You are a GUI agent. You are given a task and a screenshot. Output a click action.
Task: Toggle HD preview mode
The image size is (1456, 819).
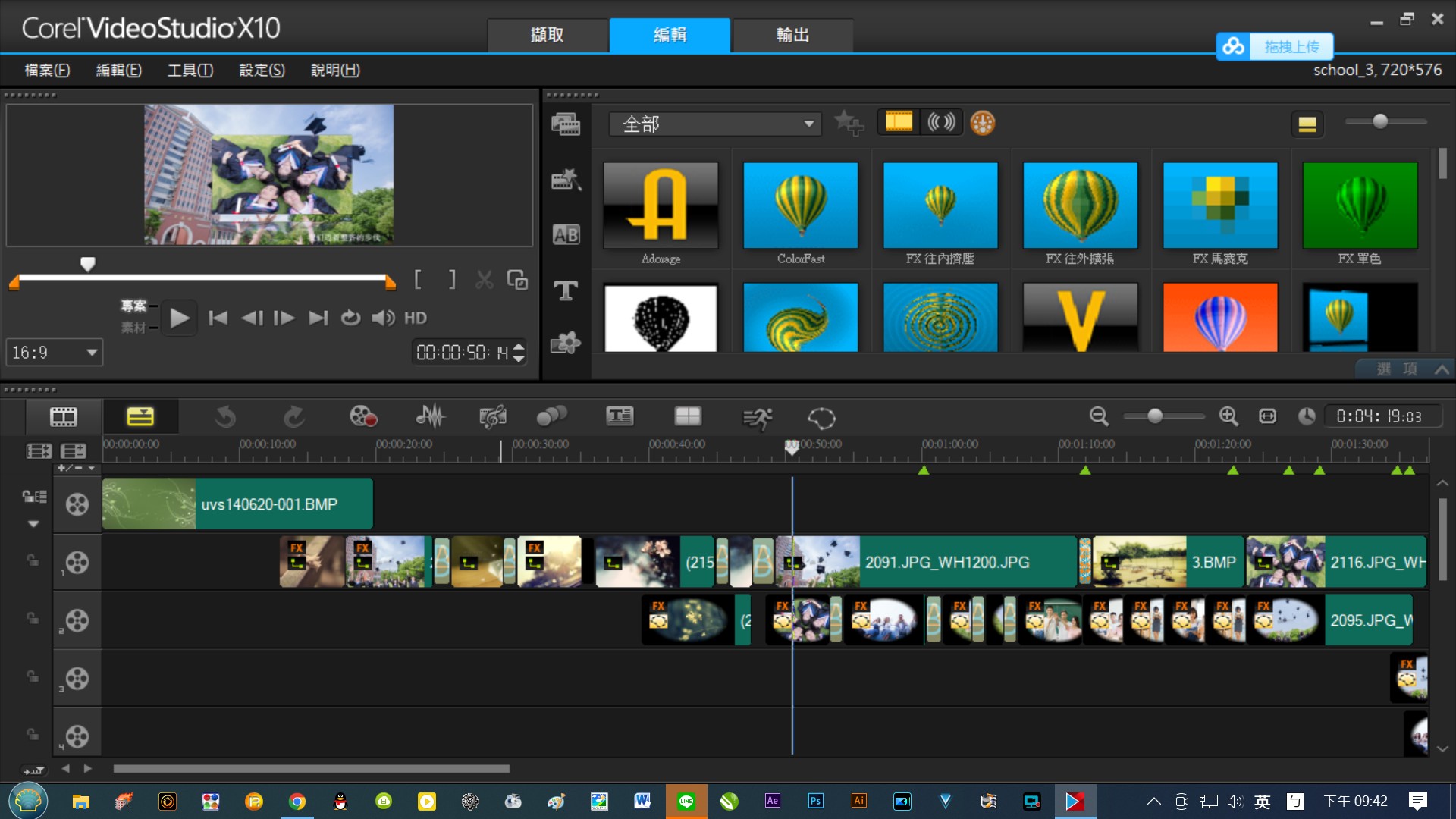point(416,318)
